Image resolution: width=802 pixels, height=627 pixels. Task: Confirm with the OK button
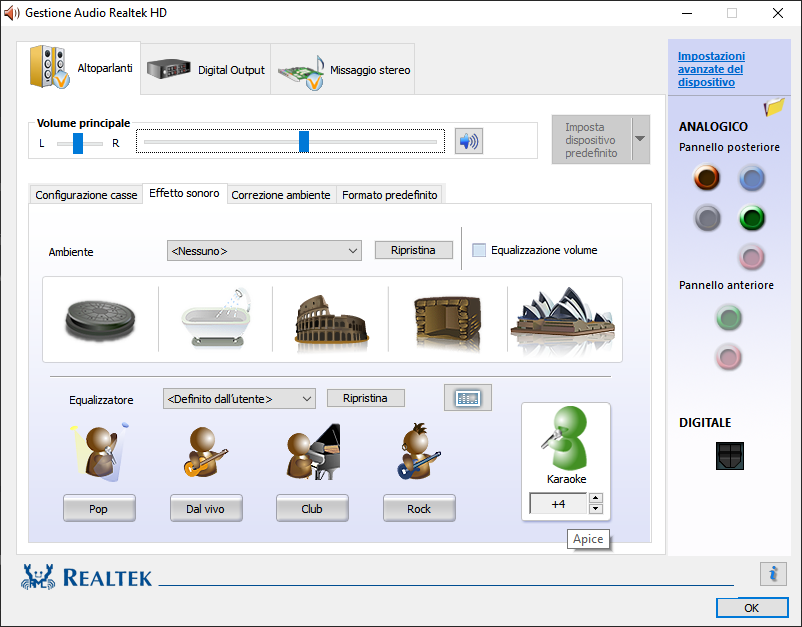click(752, 608)
